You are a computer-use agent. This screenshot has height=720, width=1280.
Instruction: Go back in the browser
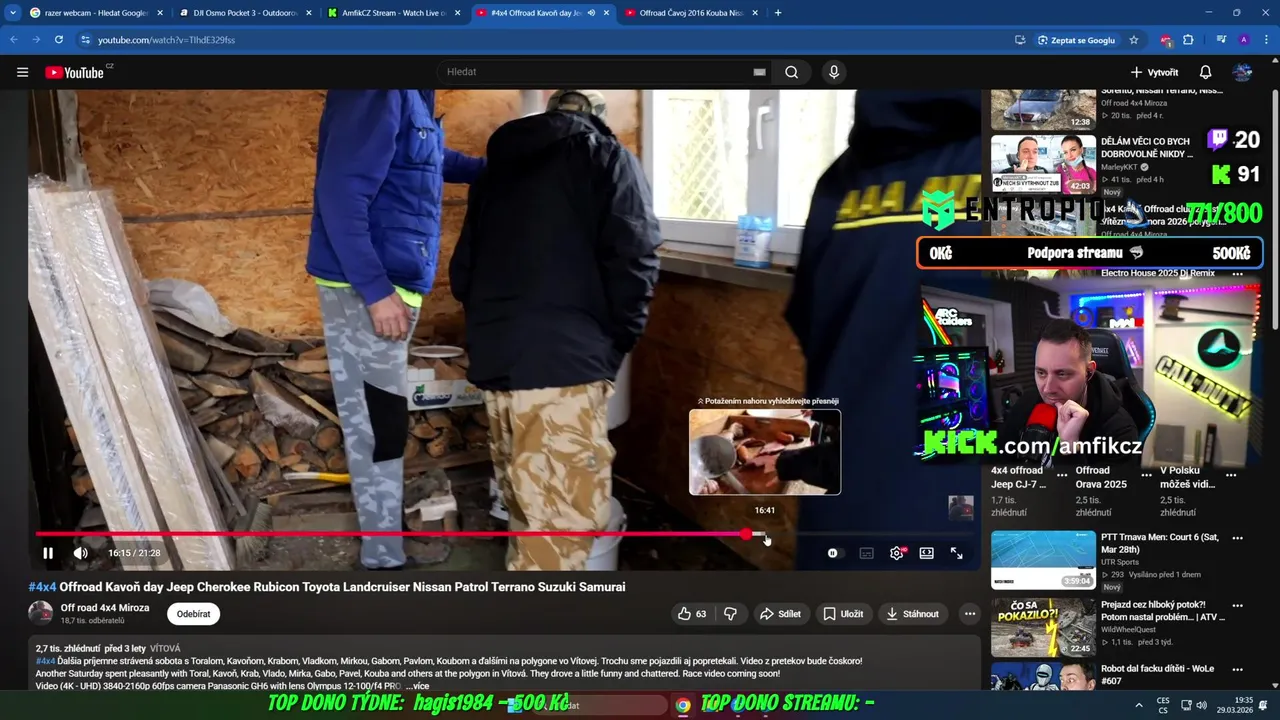coord(14,40)
